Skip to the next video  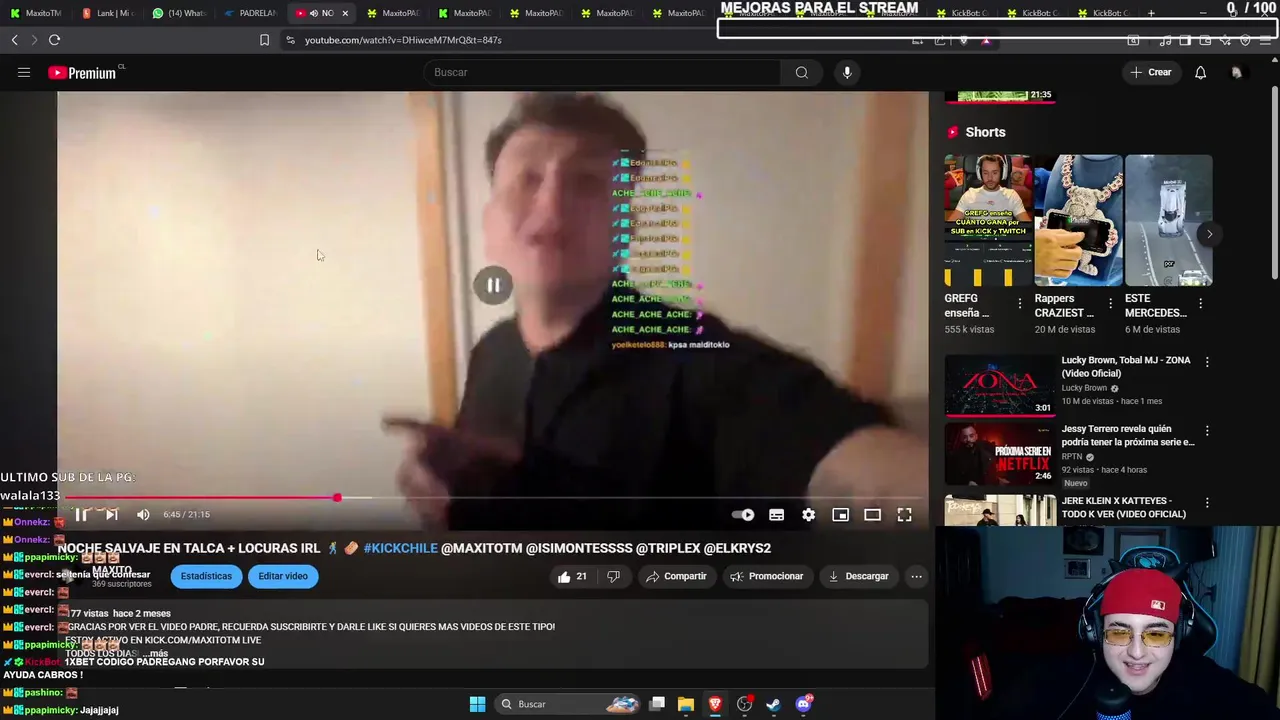[x=111, y=514]
